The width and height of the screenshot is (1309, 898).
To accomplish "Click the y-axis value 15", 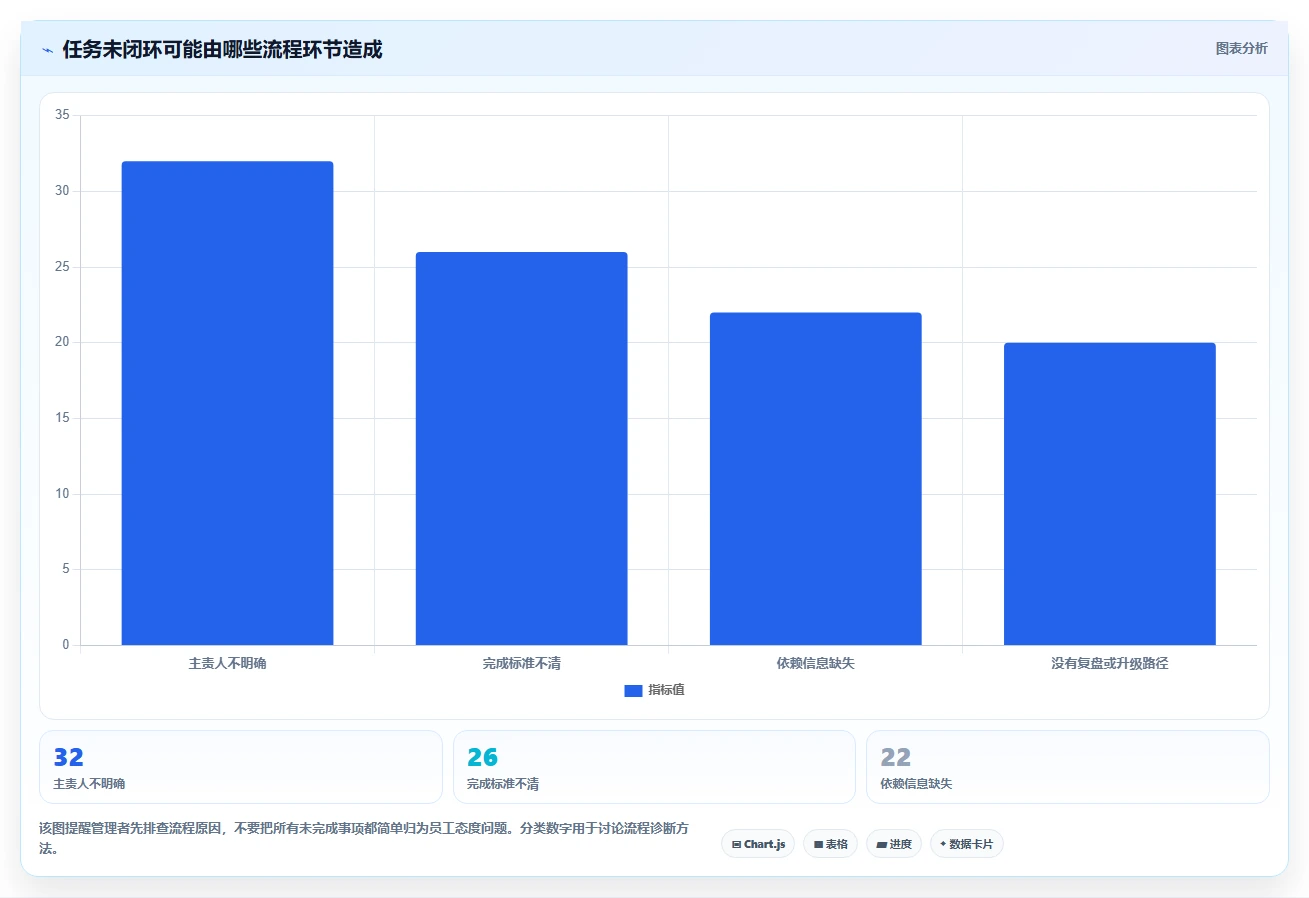I will (62, 418).
